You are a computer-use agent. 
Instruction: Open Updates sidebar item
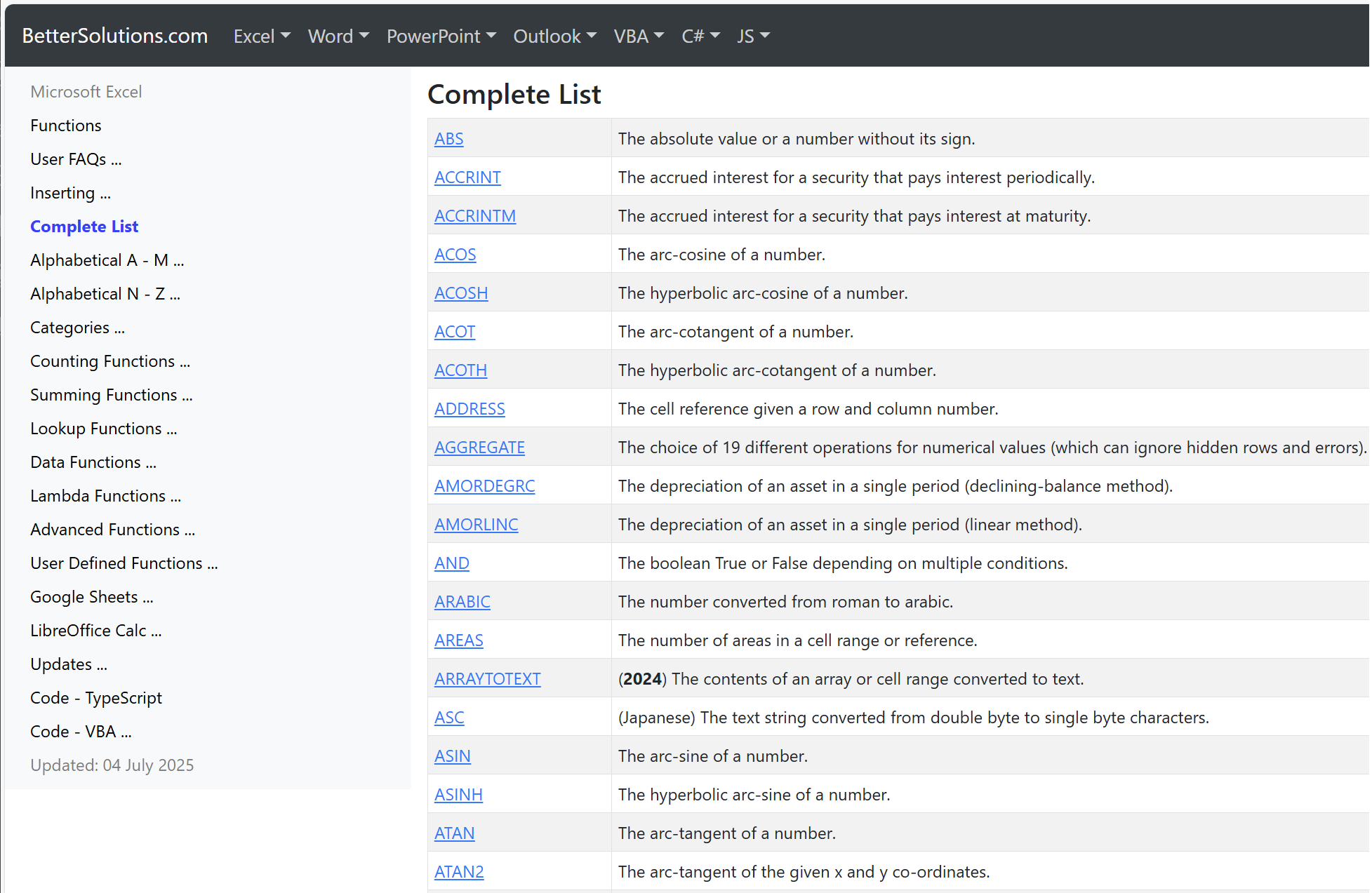tap(69, 664)
